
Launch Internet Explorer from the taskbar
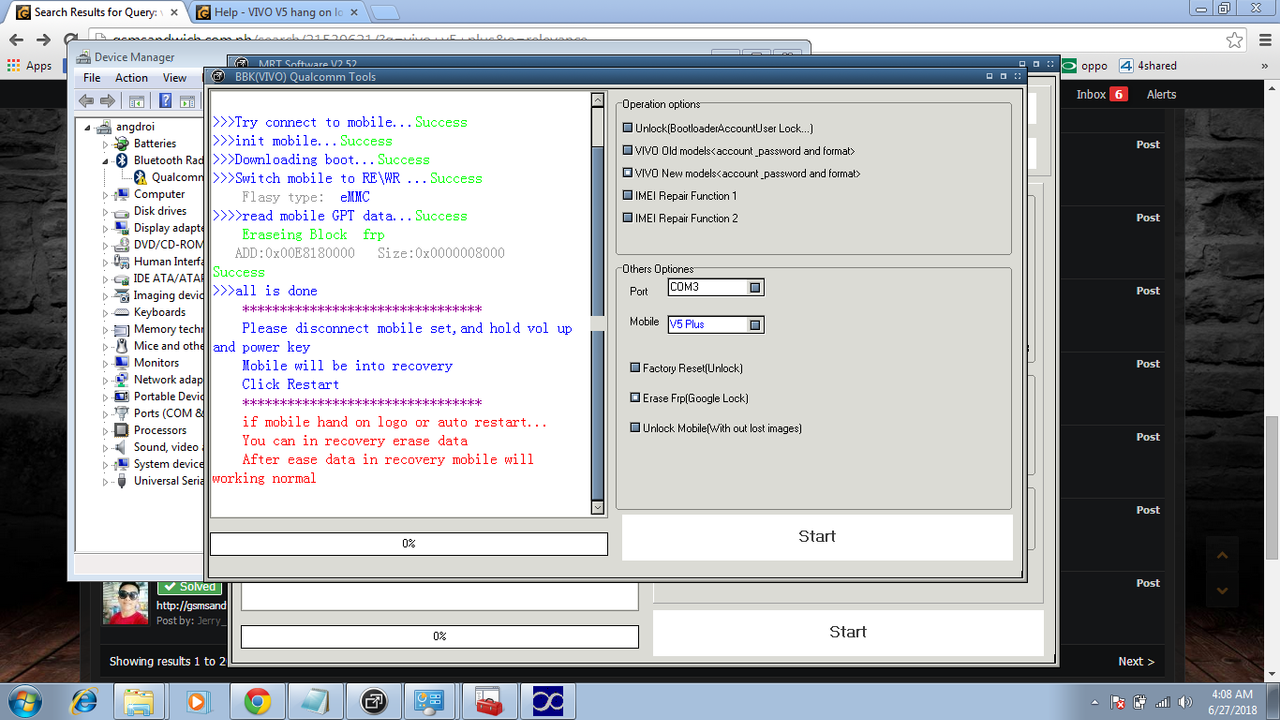point(85,701)
